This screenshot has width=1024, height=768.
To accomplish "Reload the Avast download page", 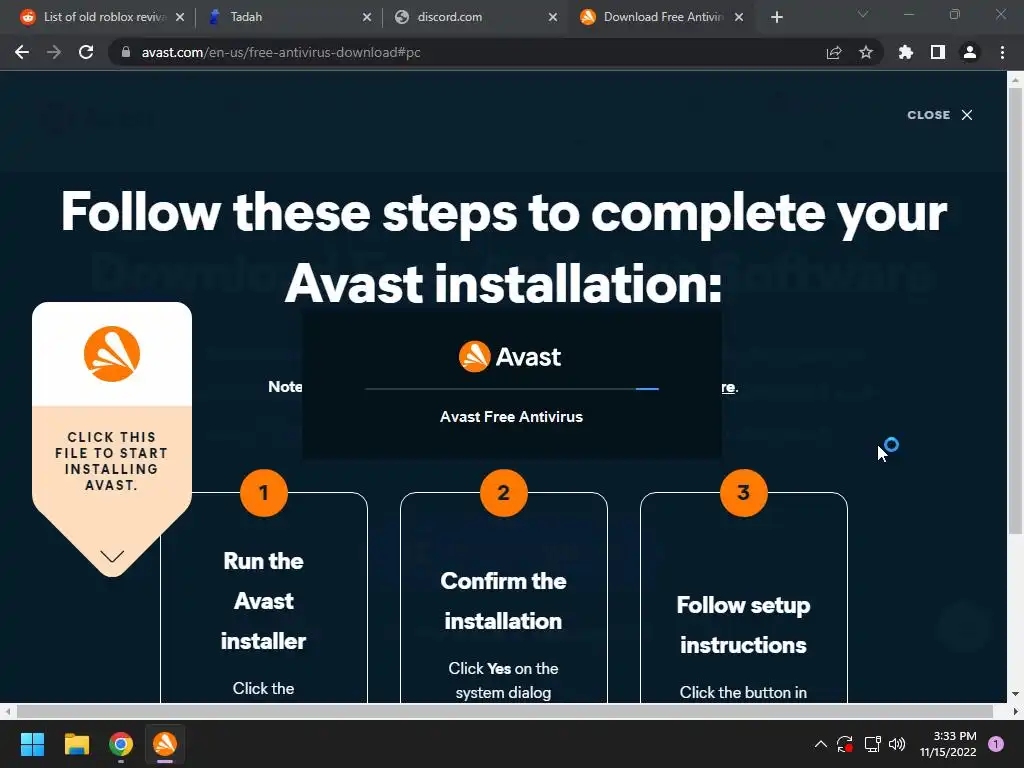I will (x=86, y=52).
